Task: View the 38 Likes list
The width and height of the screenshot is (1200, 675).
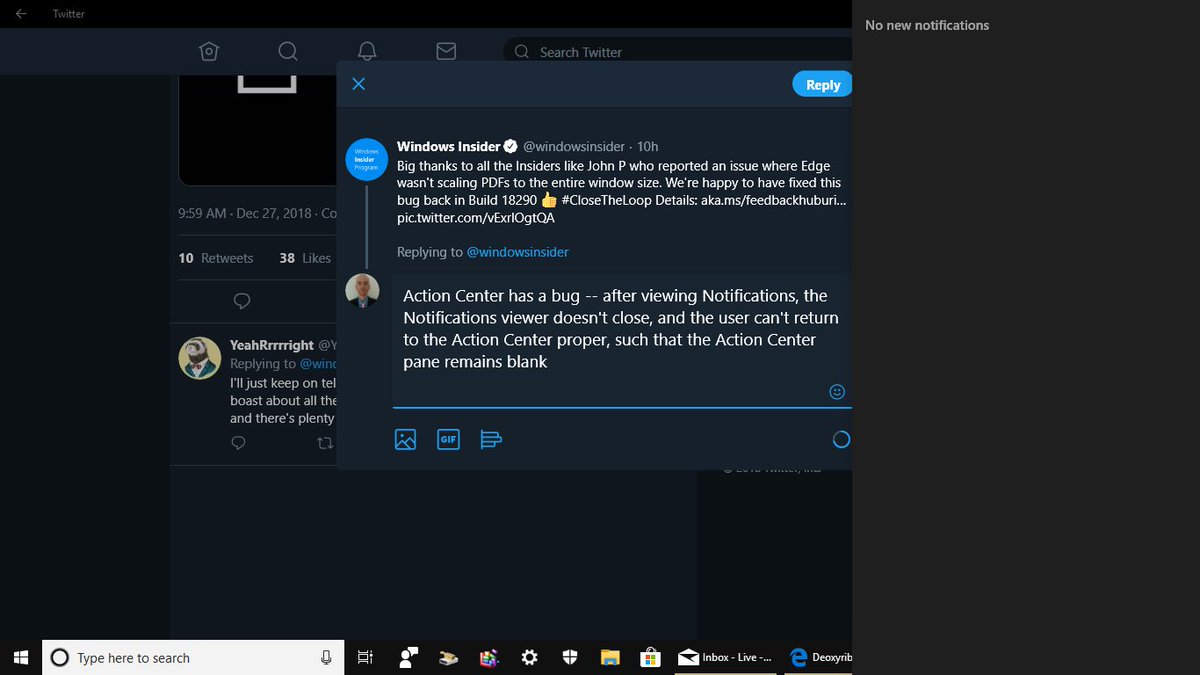Action: pyautogui.click(x=305, y=258)
